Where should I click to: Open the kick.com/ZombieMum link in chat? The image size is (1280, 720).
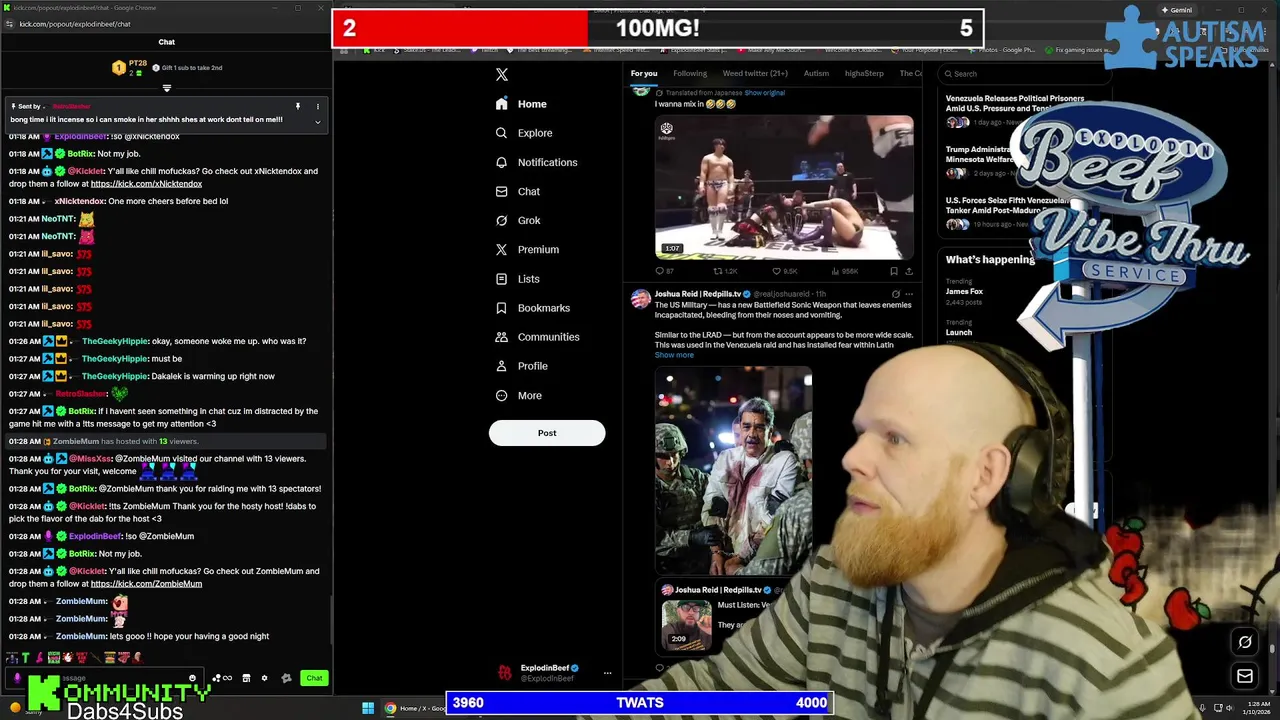point(146,584)
